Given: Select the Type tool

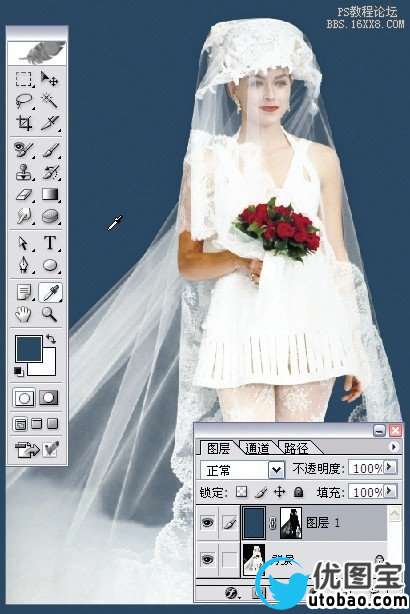Looking at the screenshot, I should pos(50,243).
